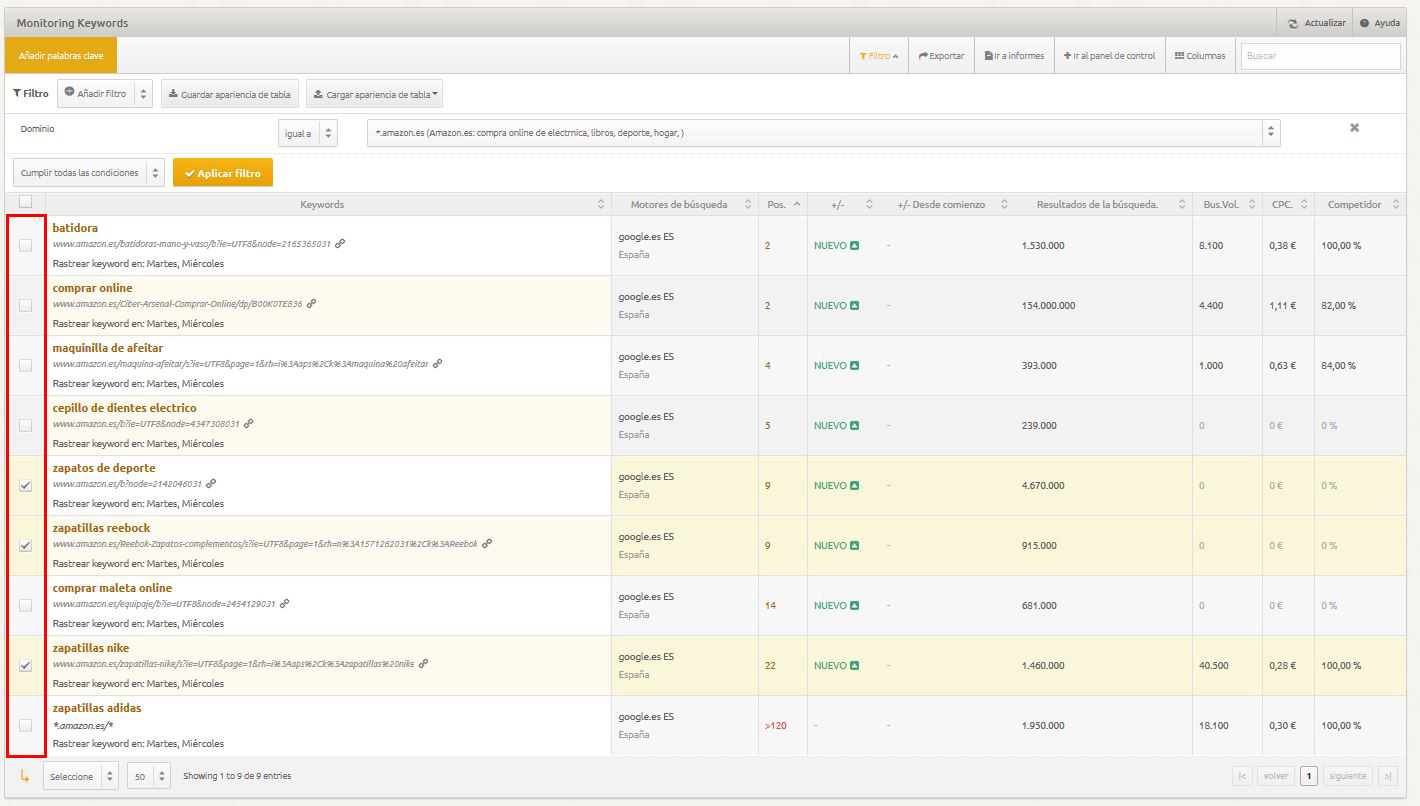Check the comprar online row checkbox

[x=26, y=305]
